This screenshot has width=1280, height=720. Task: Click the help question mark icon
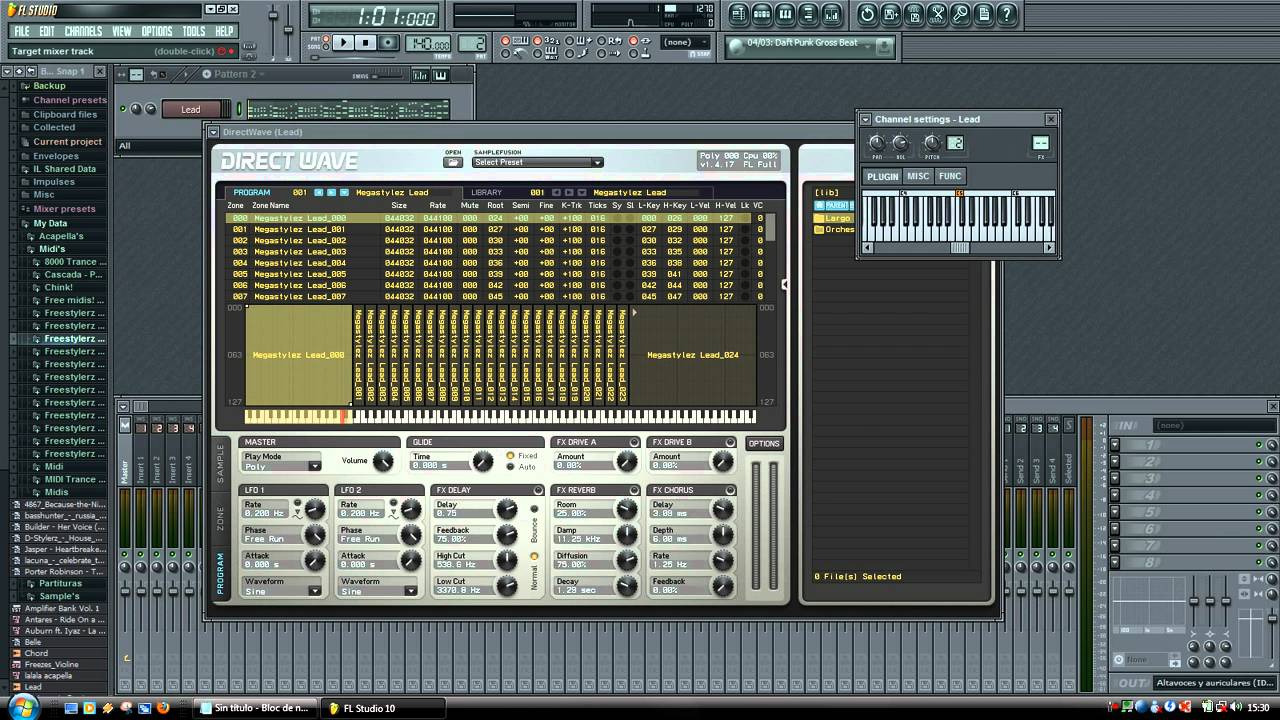1007,14
